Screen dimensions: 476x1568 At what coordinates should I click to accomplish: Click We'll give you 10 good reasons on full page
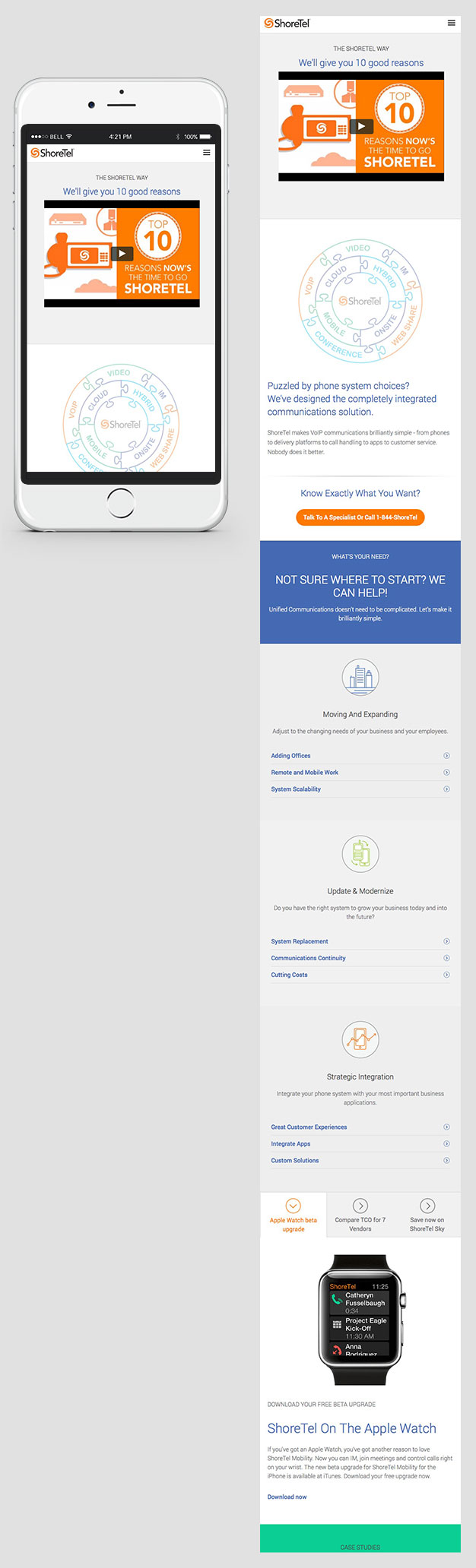coord(361,63)
